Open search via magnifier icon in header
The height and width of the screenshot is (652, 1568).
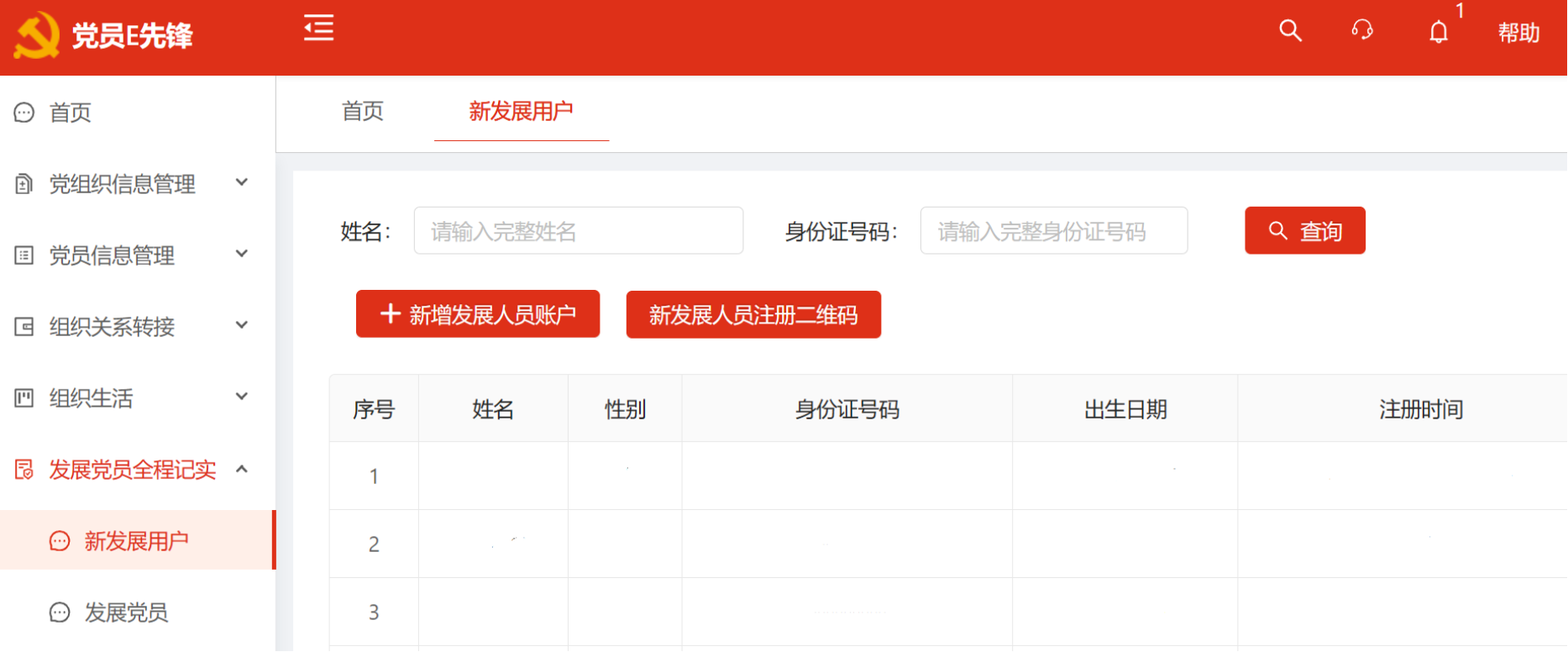point(1290,32)
